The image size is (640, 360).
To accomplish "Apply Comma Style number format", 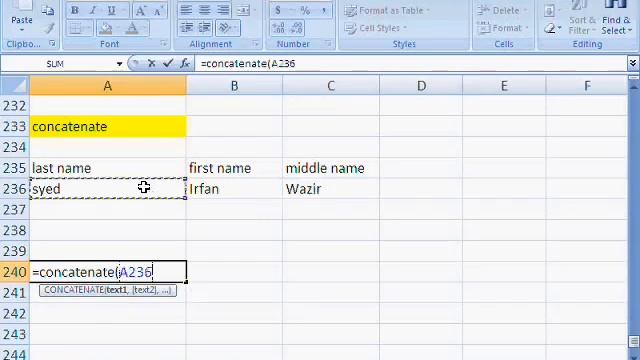I will 324,10.
